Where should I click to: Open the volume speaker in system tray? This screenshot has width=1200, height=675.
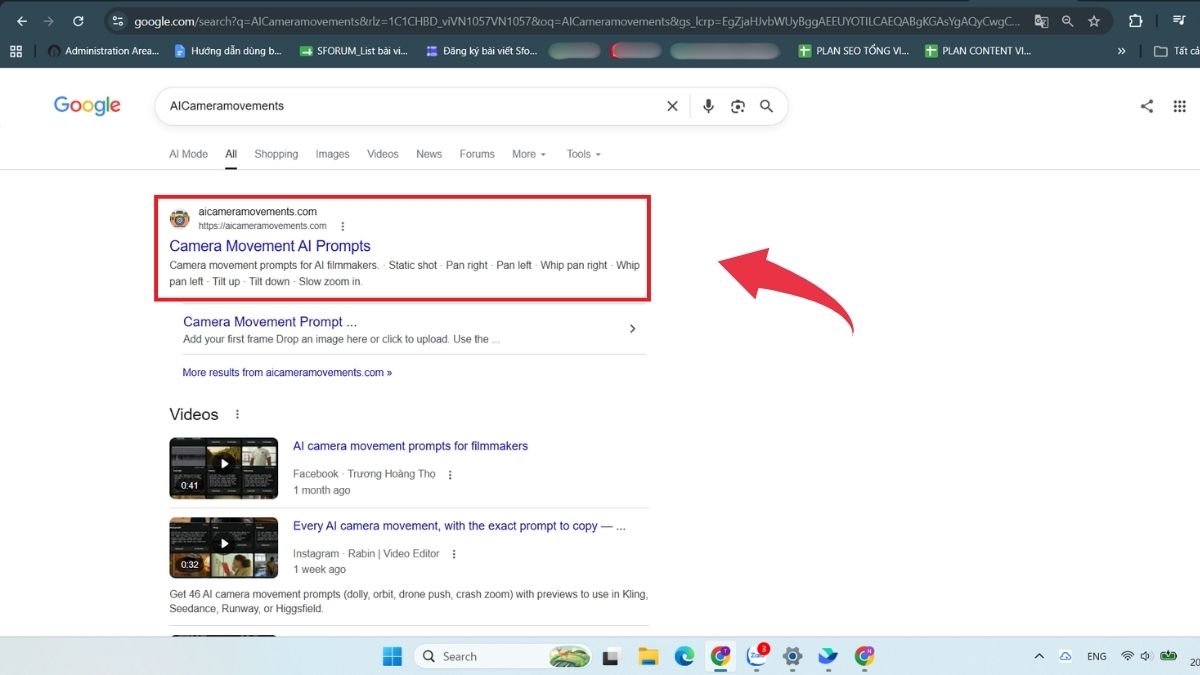(x=1146, y=656)
